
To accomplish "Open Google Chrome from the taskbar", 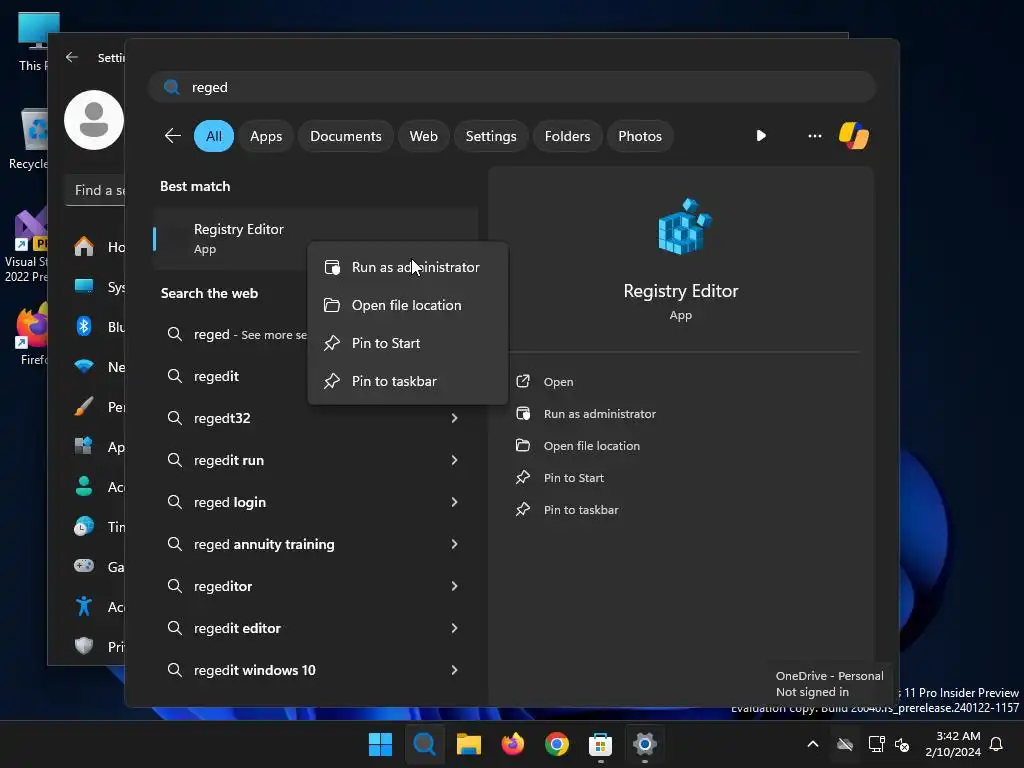I will (x=556, y=744).
